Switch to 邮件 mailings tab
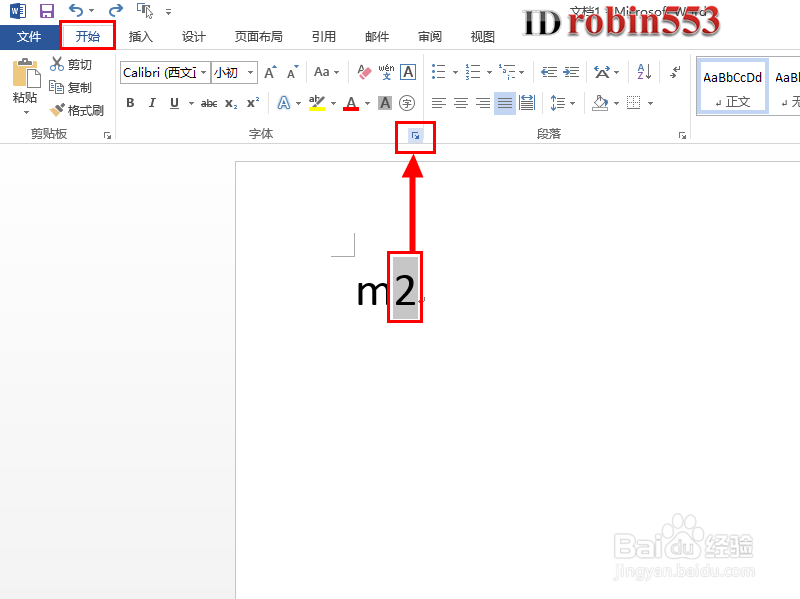800x599 pixels. pos(377,37)
